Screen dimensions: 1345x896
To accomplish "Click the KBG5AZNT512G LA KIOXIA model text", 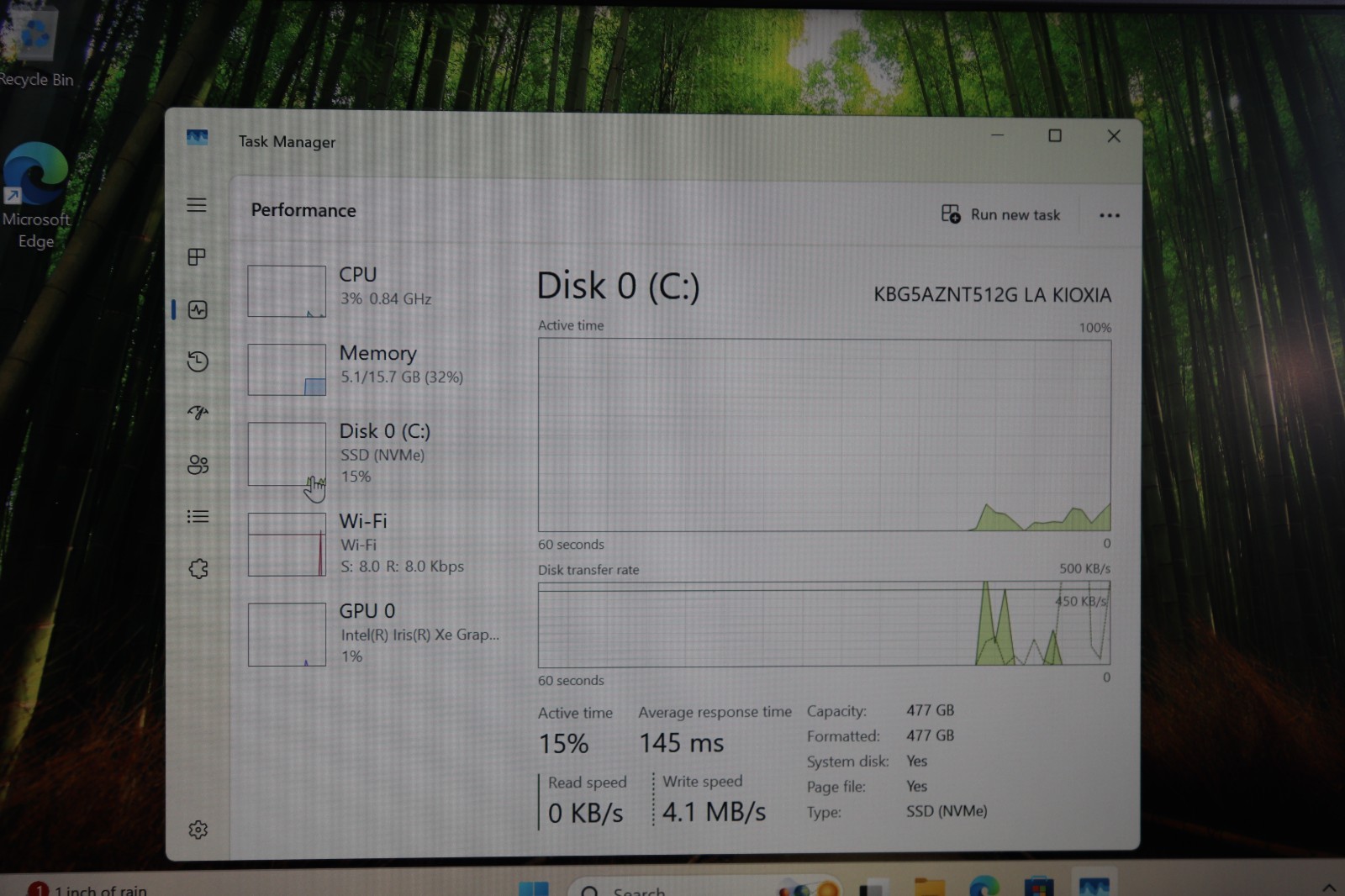I will coord(992,295).
